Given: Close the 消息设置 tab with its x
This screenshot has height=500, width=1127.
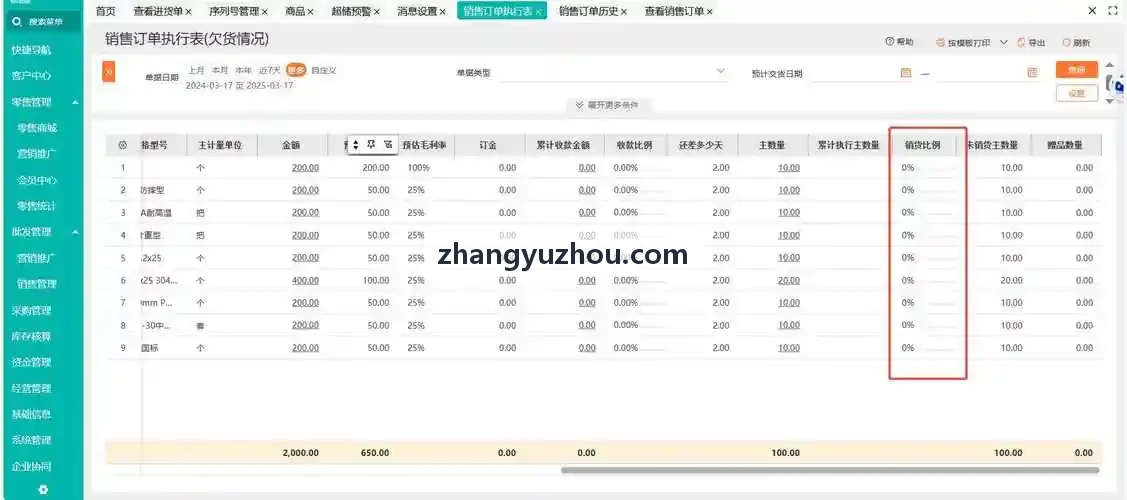Looking at the screenshot, I should coord(443,12).
